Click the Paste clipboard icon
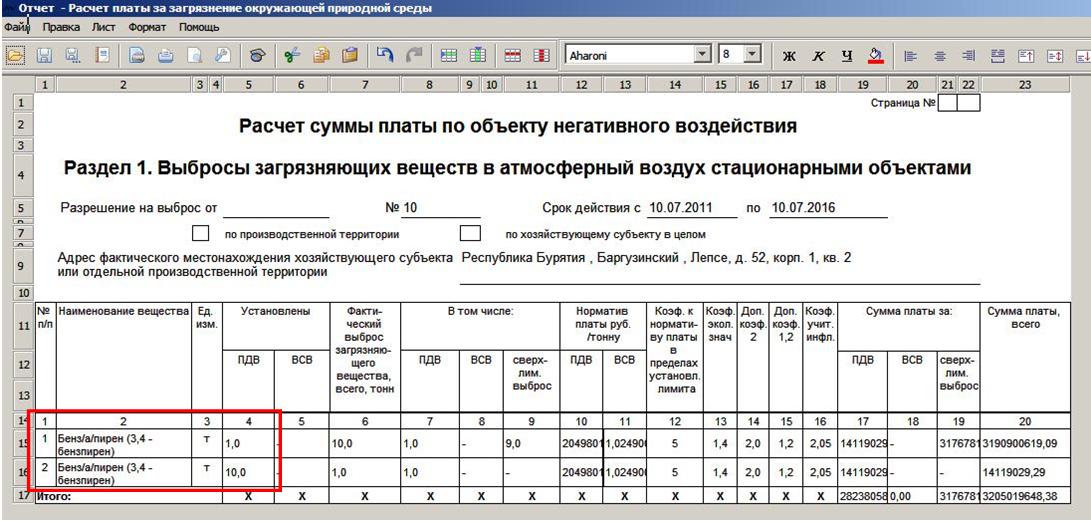 [x=350, y=57]
